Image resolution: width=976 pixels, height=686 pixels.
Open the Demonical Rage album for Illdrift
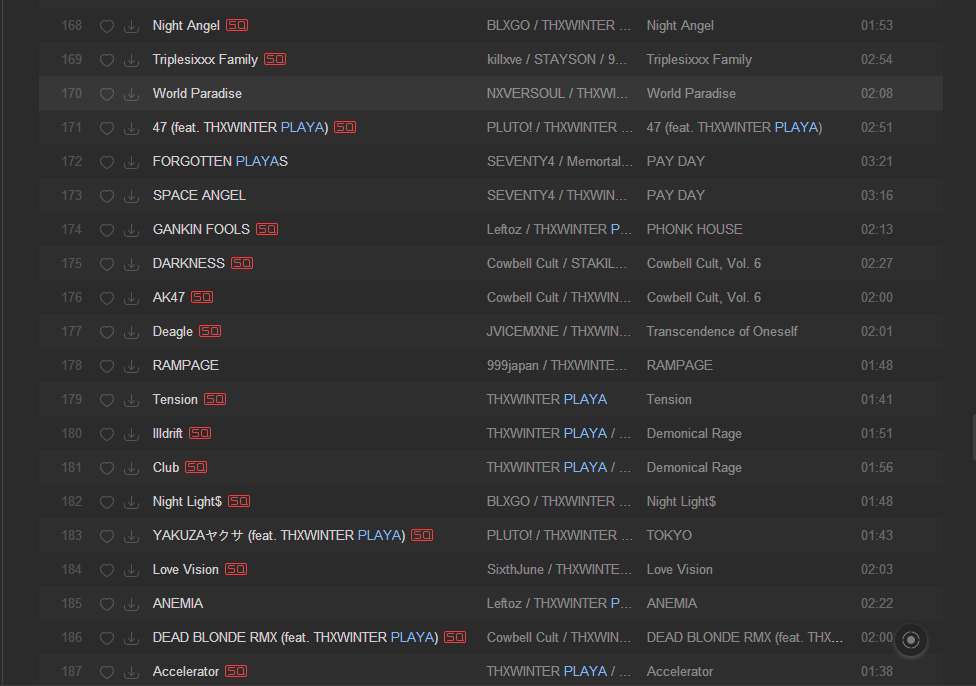coord(694,433)
